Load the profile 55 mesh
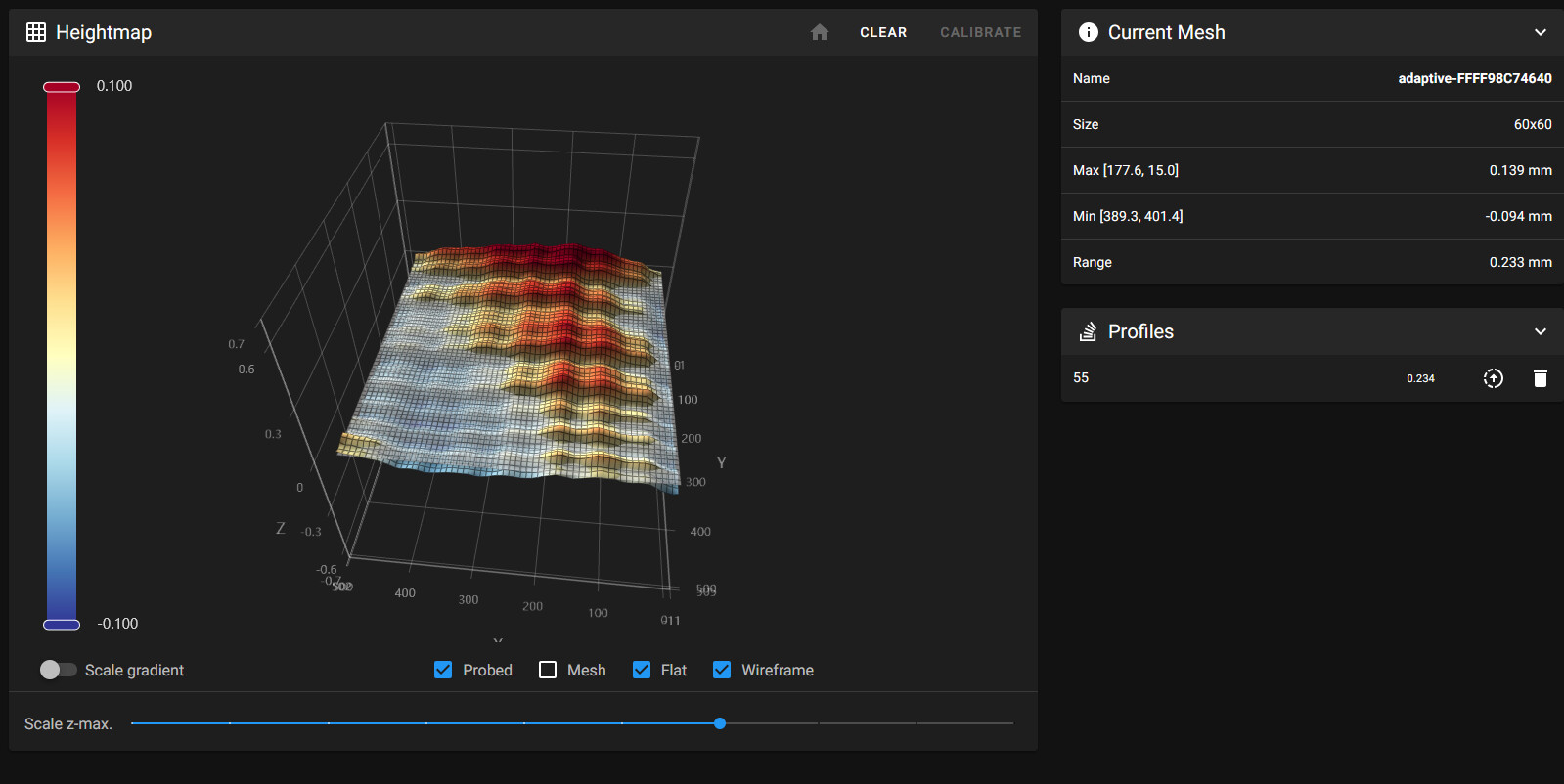The width and height of the screenshot is (1564, 784). (1493, 378)
